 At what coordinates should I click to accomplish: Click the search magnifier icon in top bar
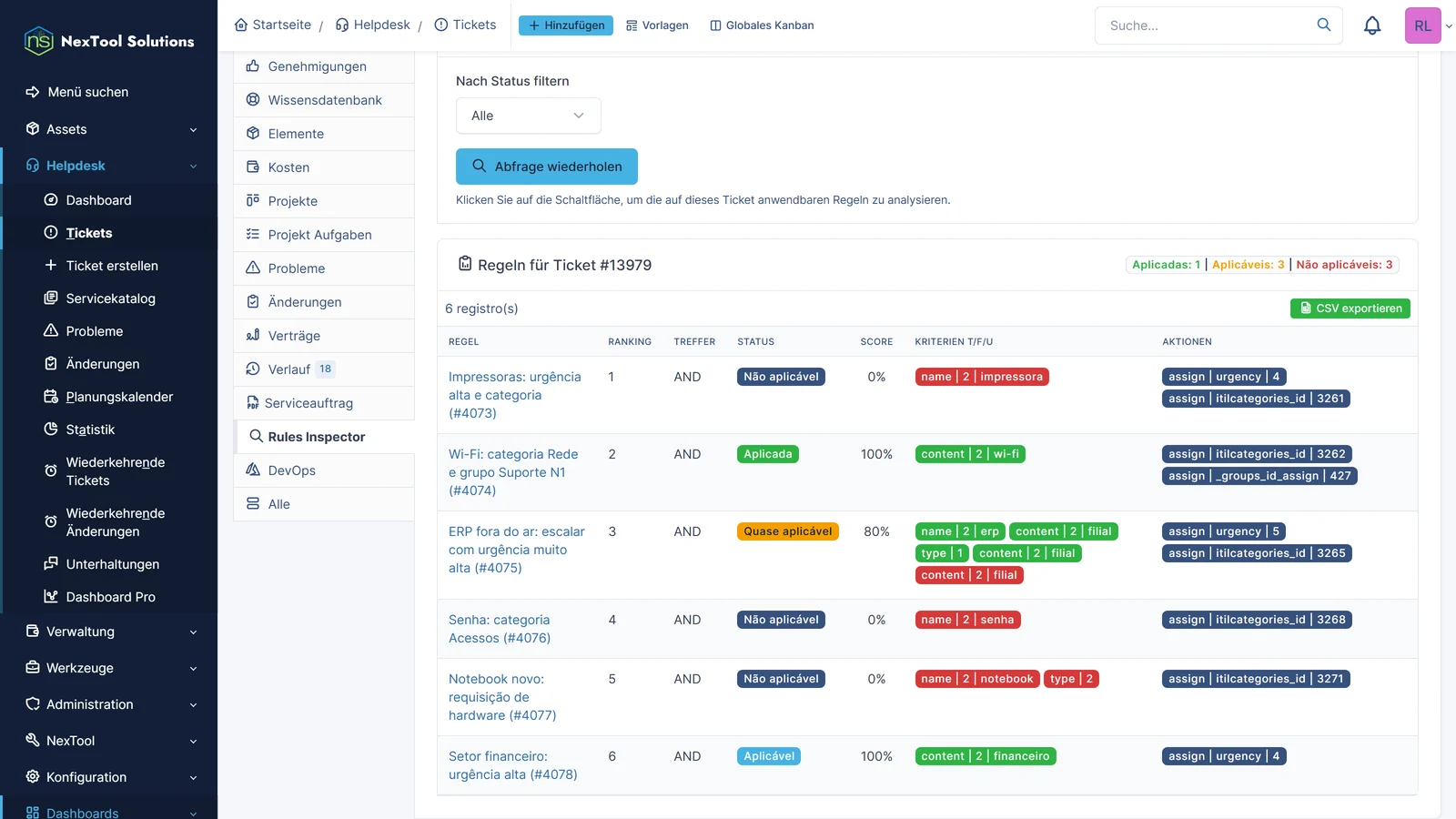click(1324, 25)
